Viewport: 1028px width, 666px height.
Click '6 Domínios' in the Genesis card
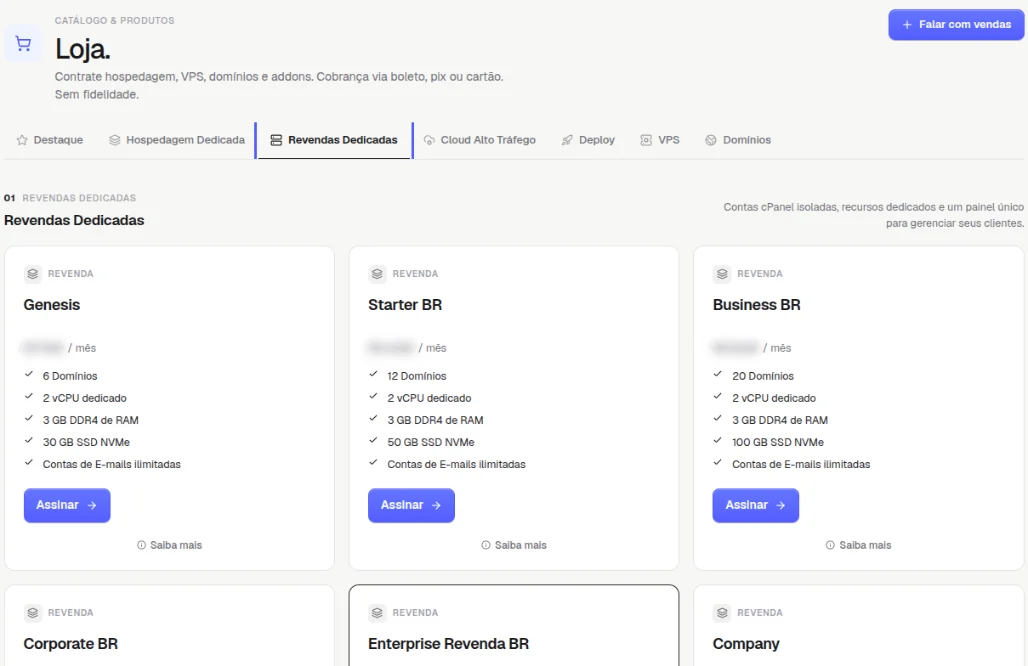click(x=70, y=376)
